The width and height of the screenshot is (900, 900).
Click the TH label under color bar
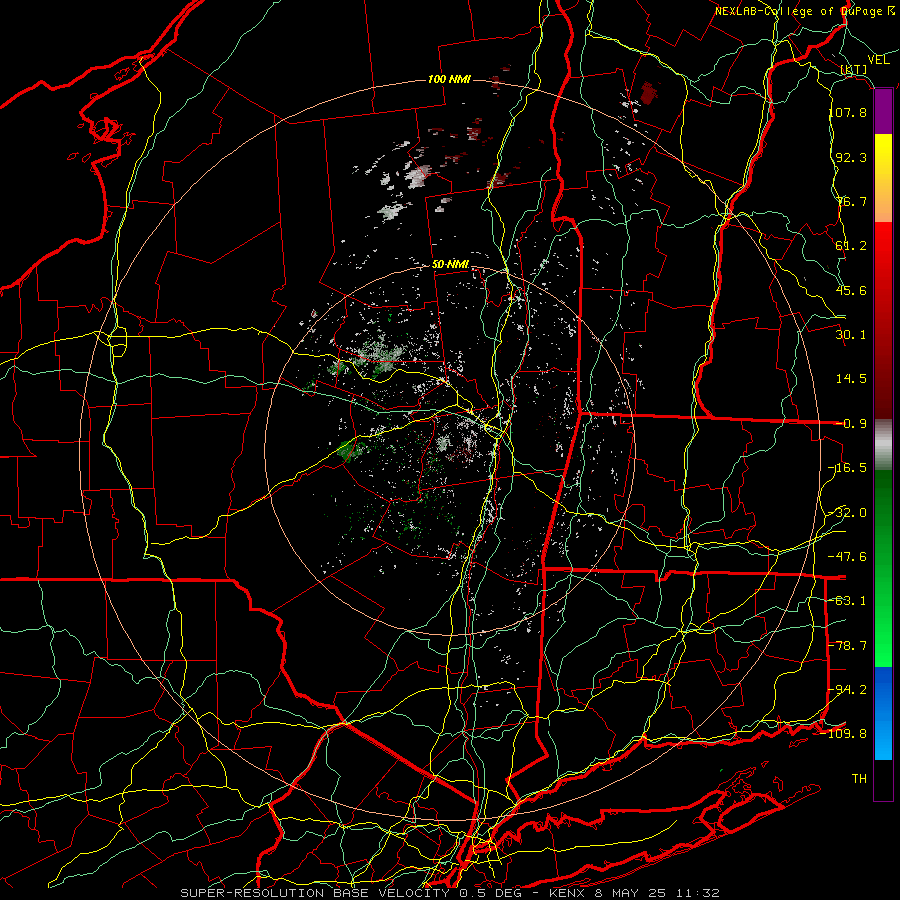[859, 779]
